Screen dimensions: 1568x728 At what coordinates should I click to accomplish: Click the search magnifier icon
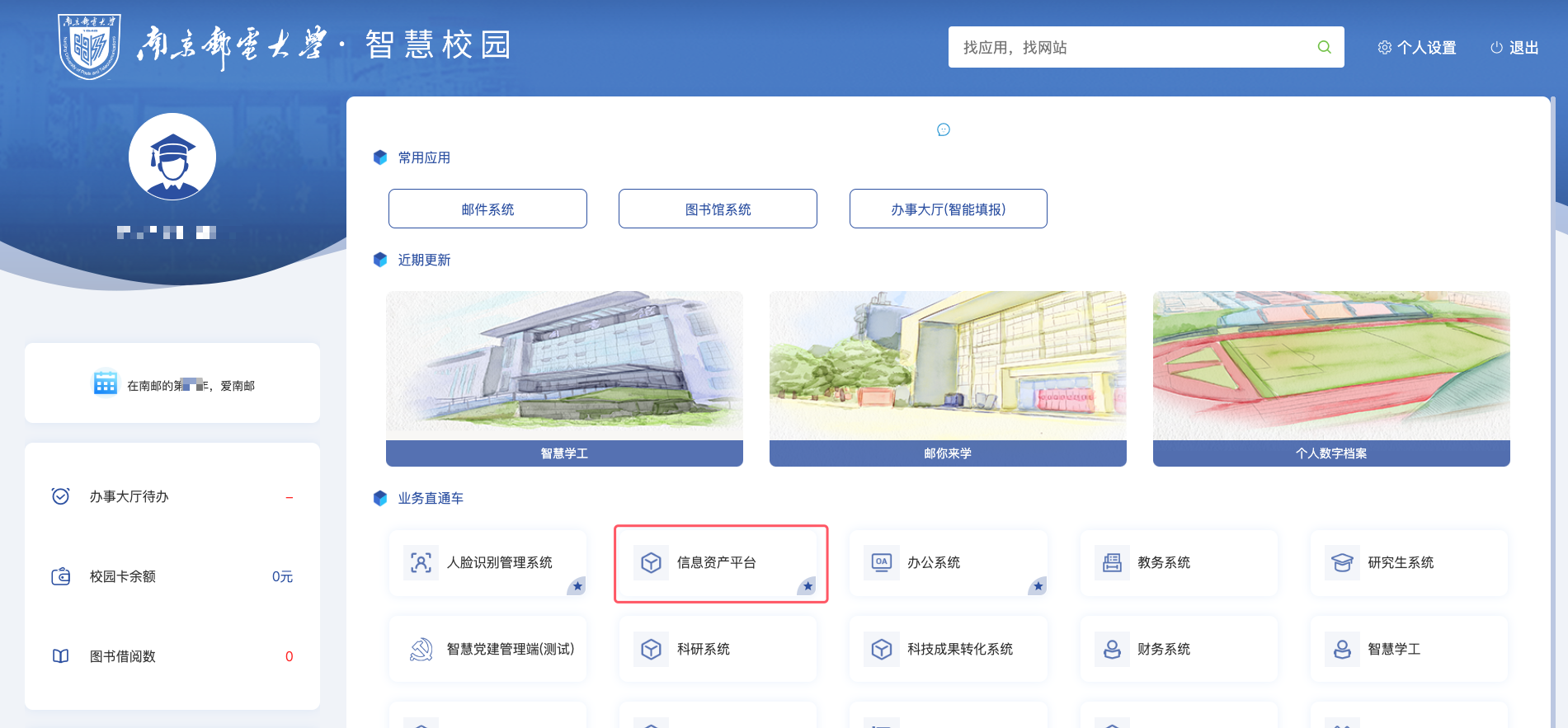coord(1324,47)
